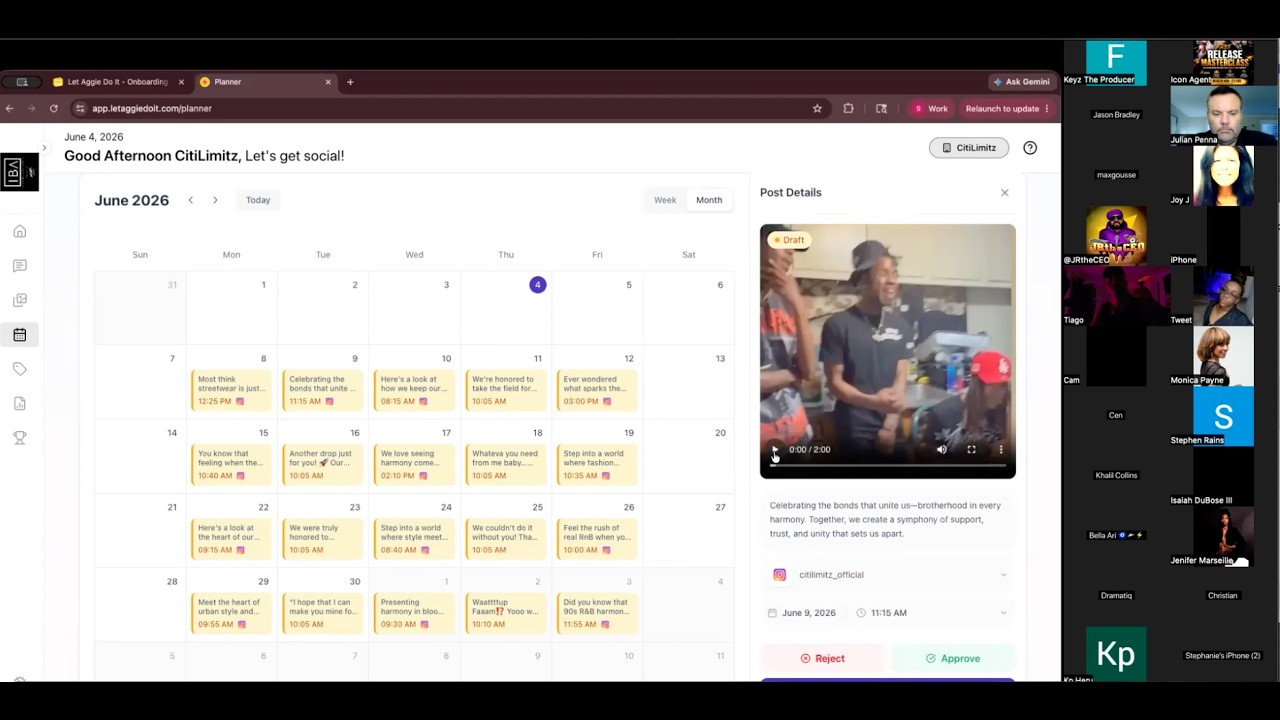The height and width of the screenshot is (720, 1280).
Task: Click the Draft status badge
Action: coord(788,240)
